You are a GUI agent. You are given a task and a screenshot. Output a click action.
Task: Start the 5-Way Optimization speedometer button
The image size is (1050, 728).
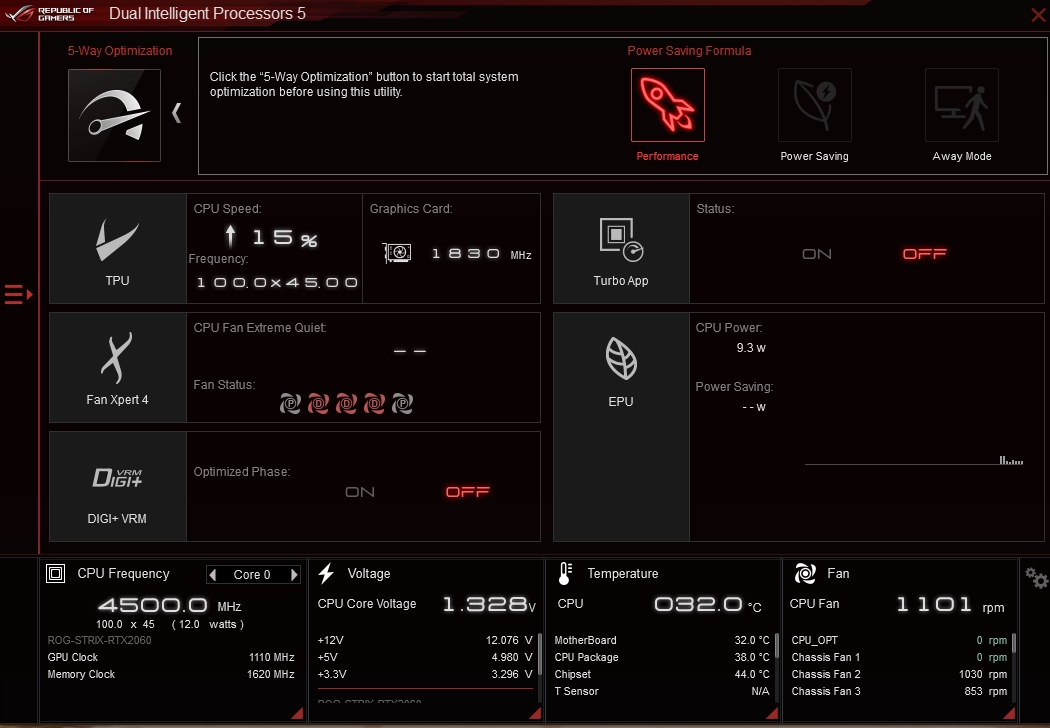115,115
